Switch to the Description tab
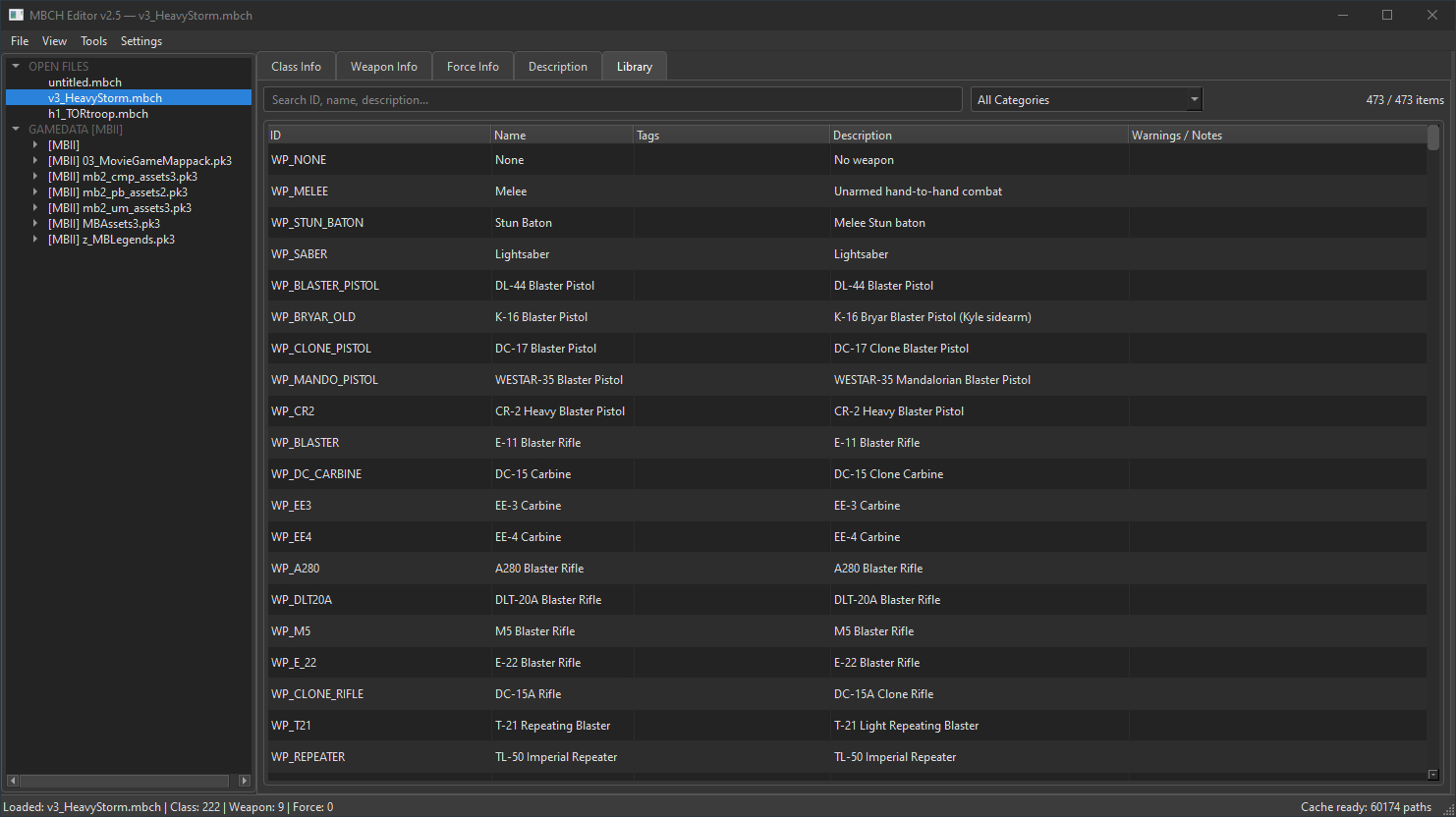 click(x=558, y=67)
